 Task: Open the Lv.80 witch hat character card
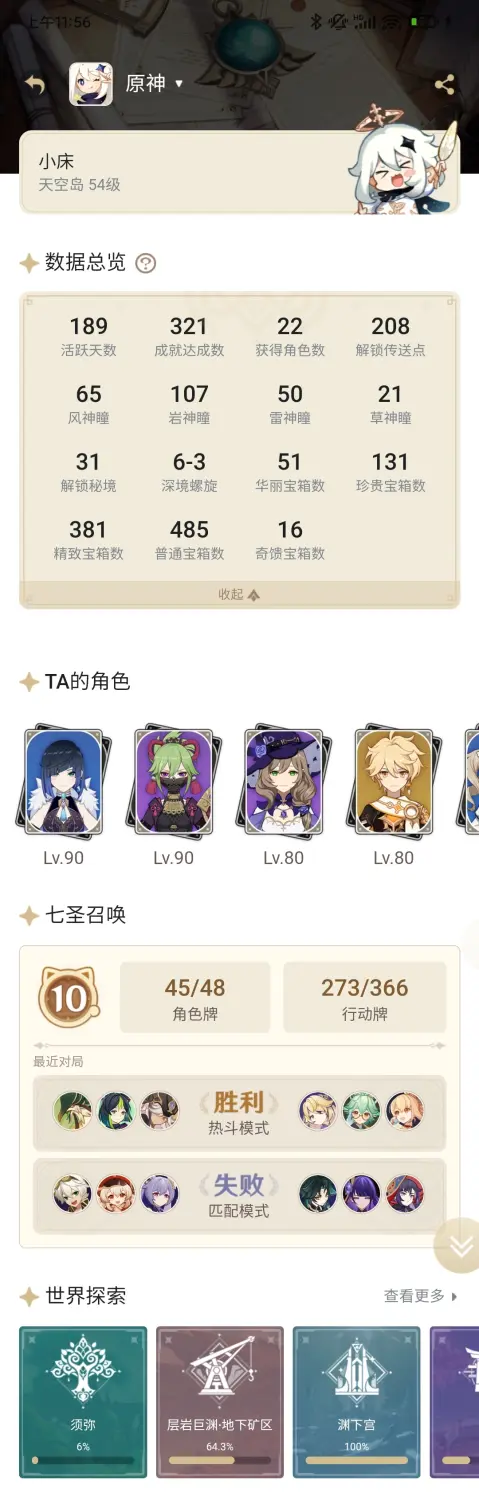283,781
